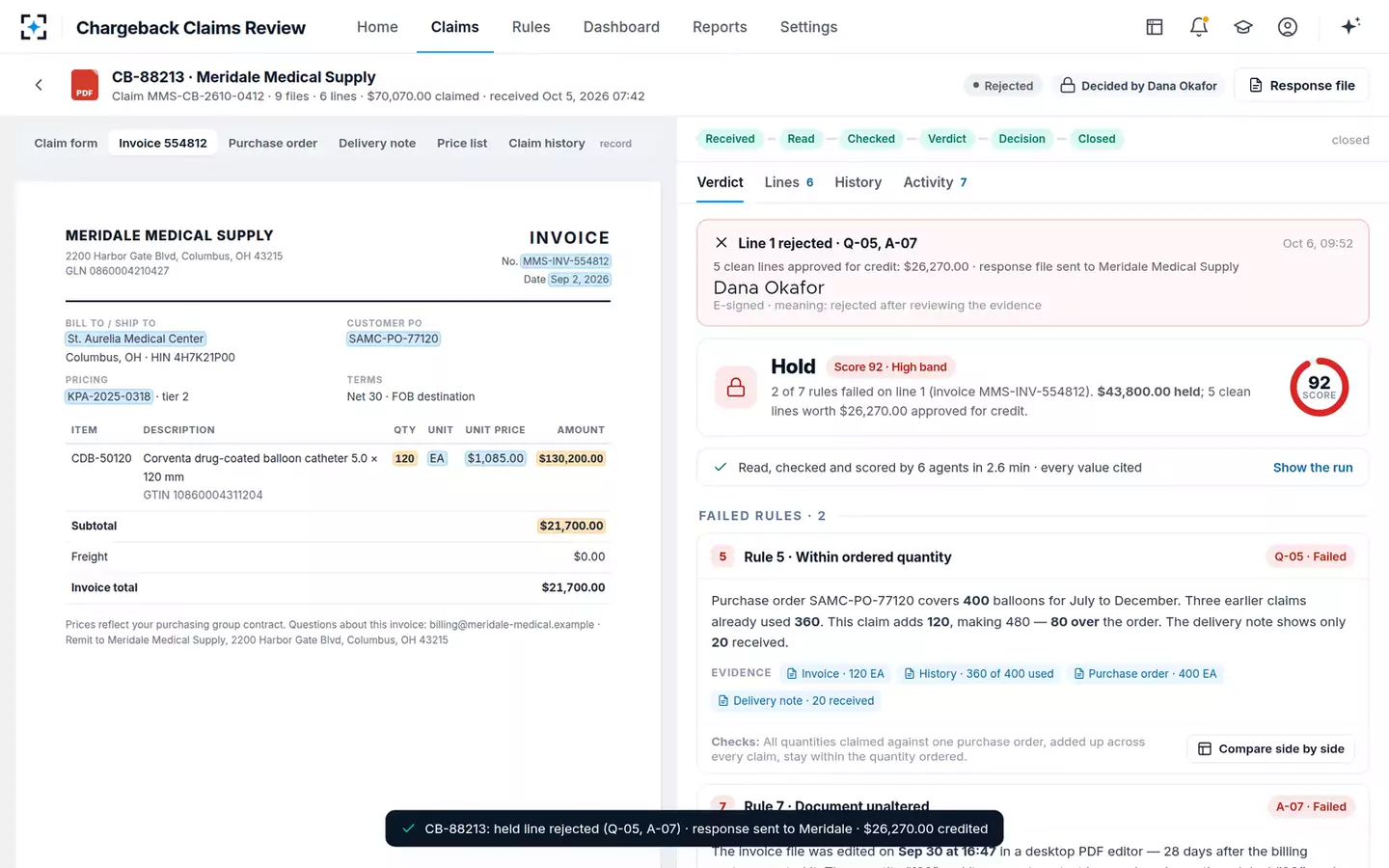Click the A-07 · Failed badge
This screenshot has height=868, width=1389.
[x=1311, y=806]
